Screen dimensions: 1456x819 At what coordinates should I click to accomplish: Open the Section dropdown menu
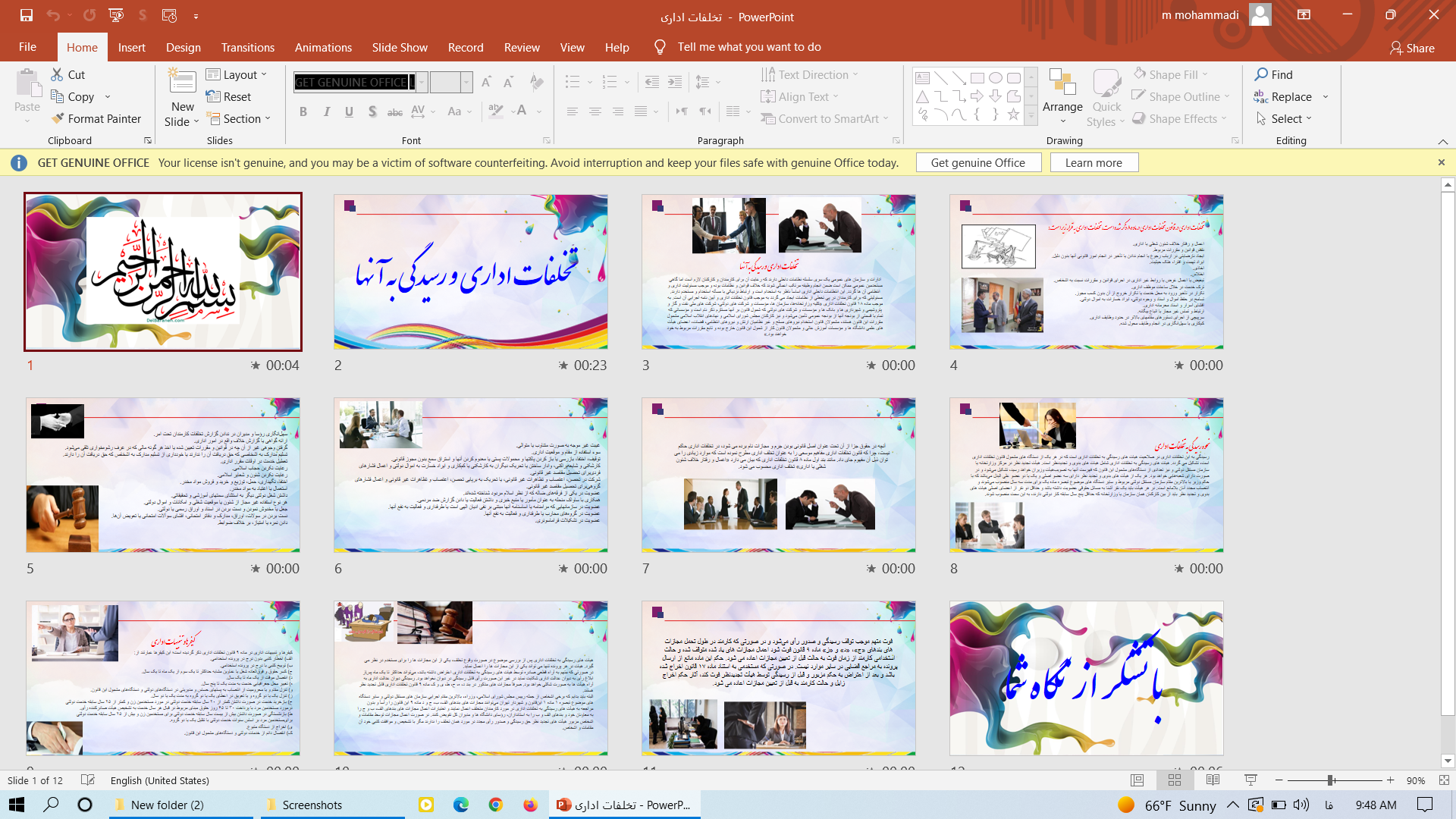[239, 118]
